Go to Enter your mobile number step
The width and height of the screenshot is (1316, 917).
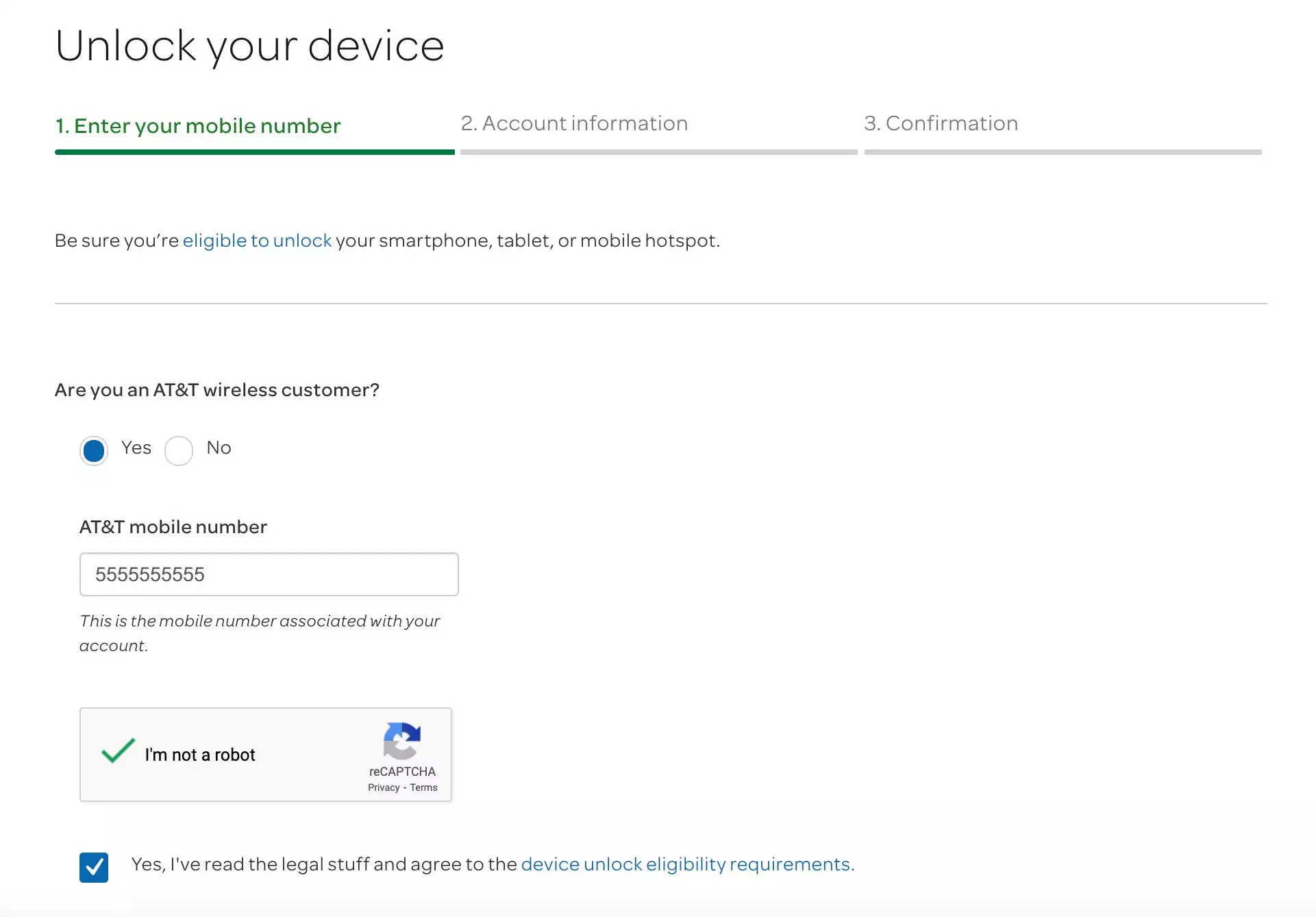[198, 126]
